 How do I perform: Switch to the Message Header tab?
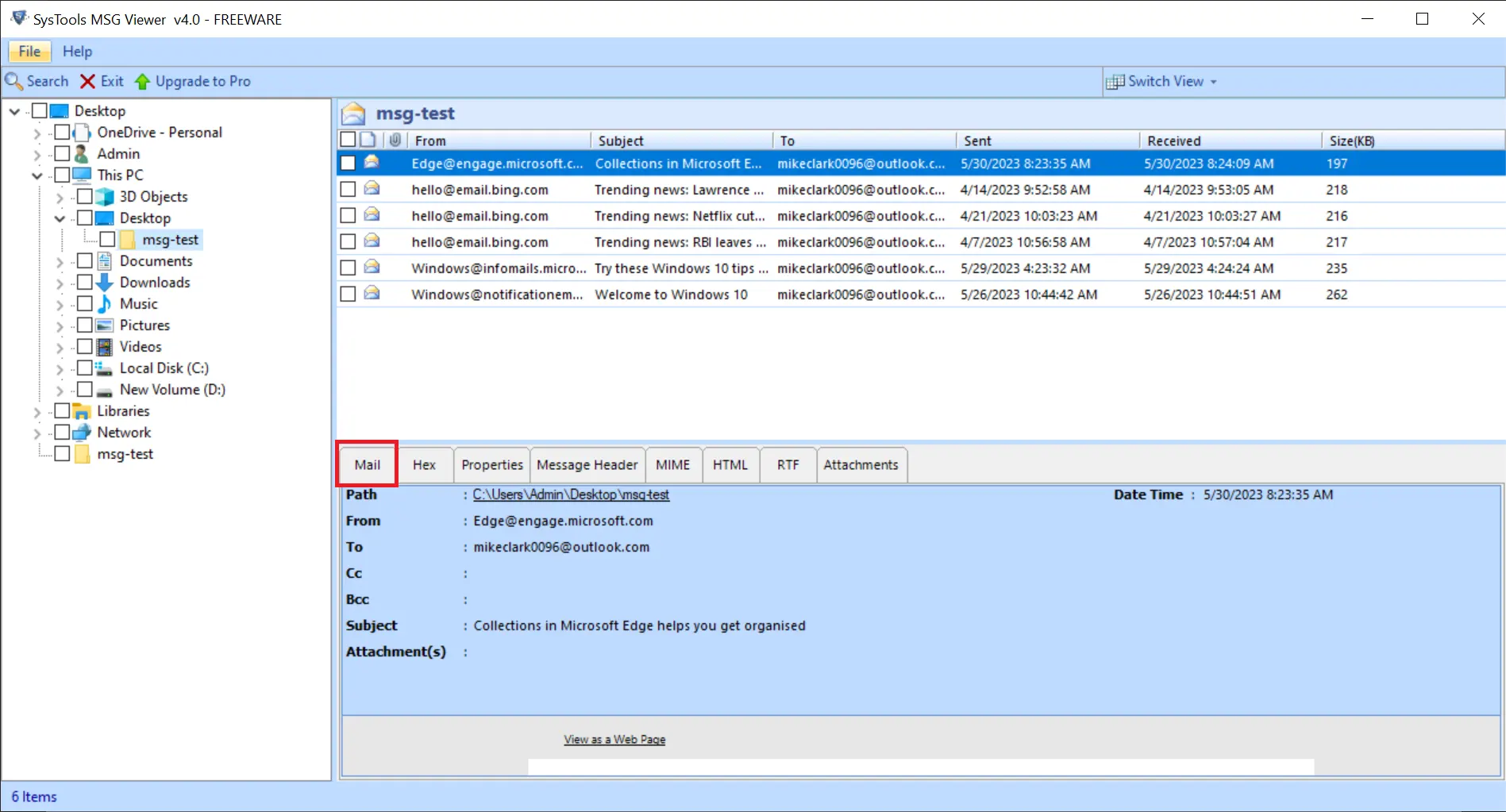tap(587, 465)
